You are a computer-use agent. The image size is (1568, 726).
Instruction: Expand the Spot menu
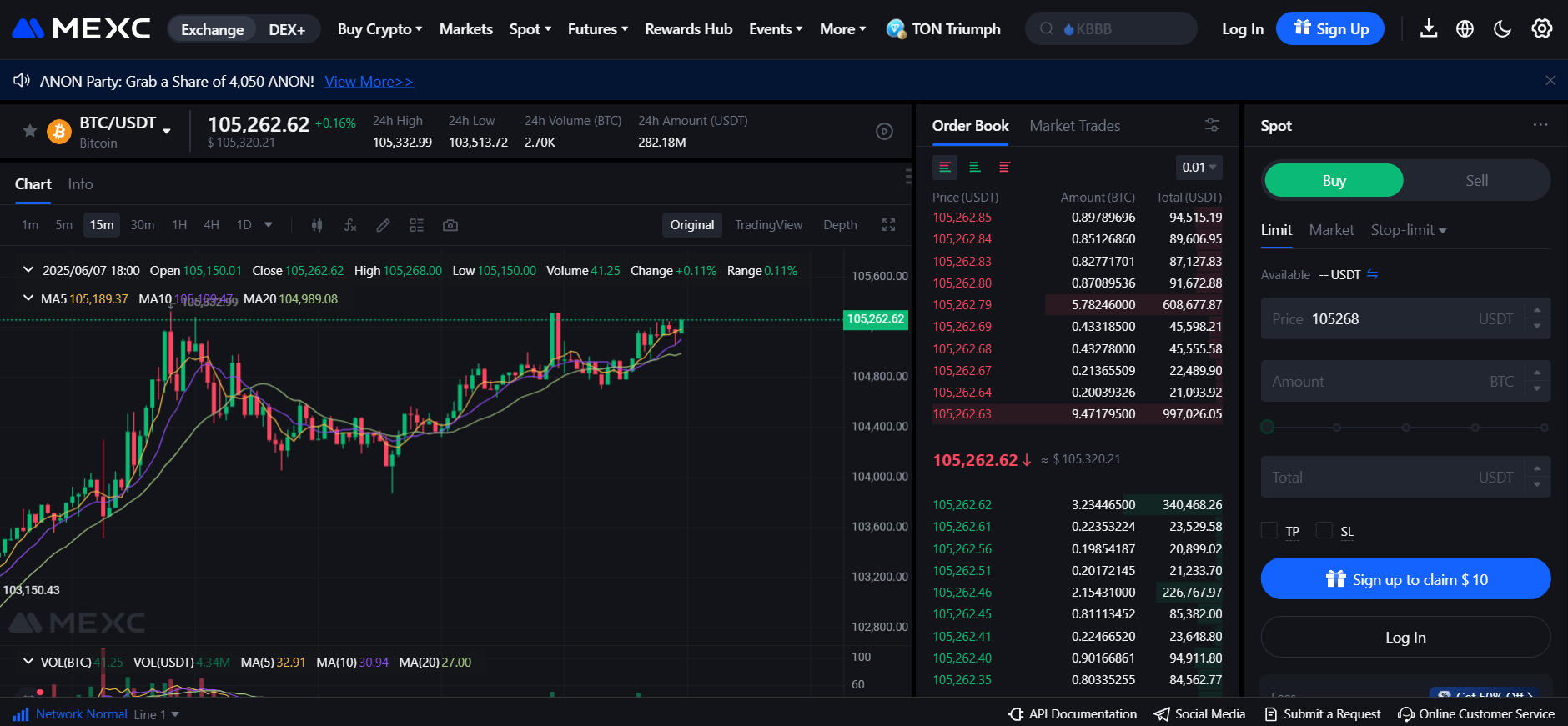point(530,29)
